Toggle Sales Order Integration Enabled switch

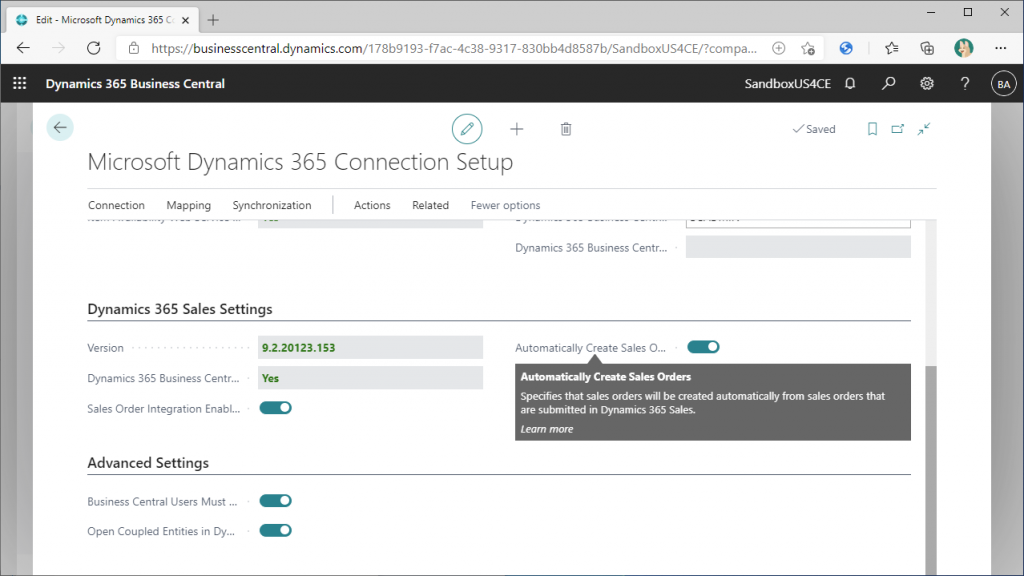coord(276,408)
